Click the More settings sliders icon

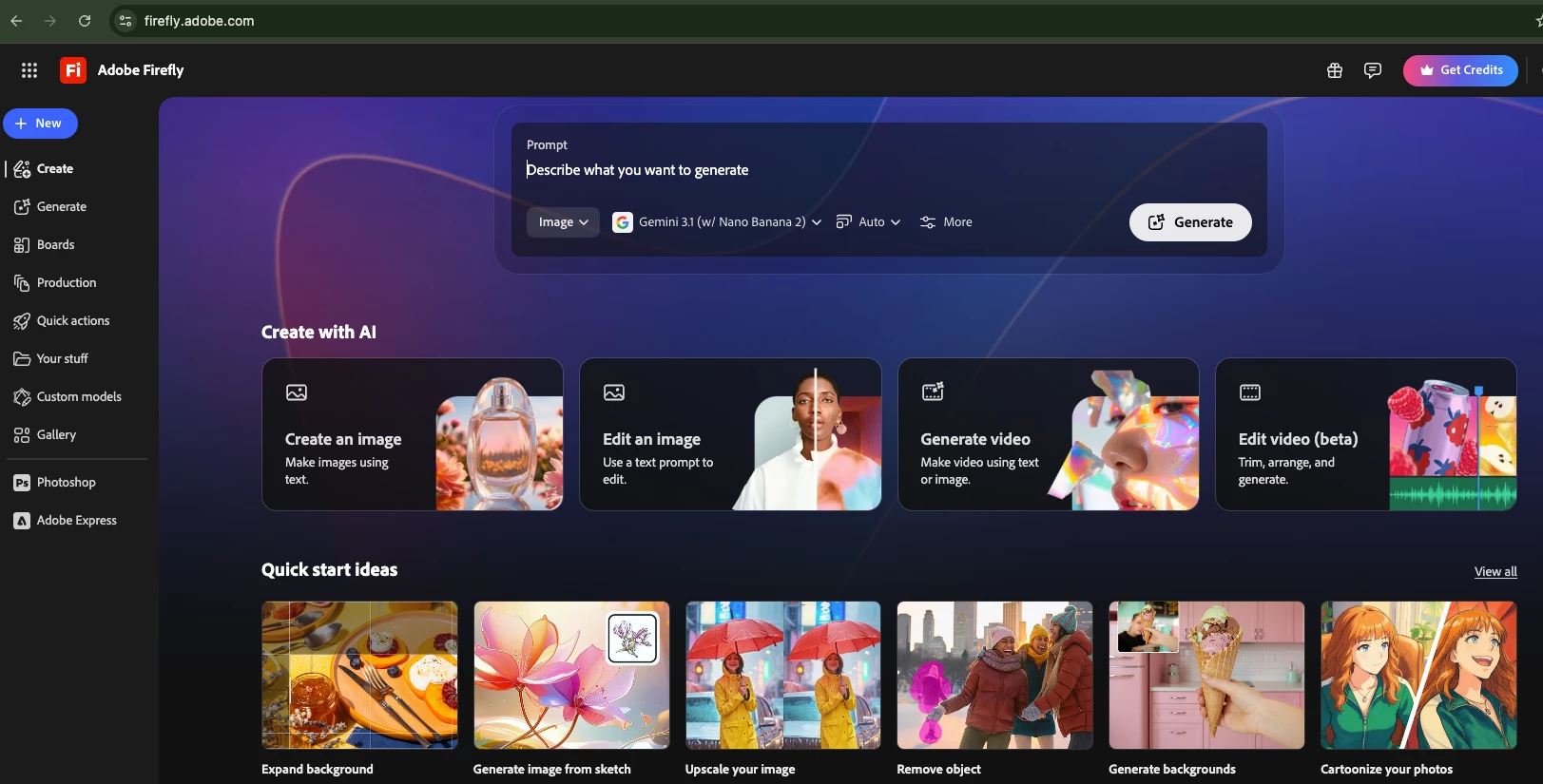[928, 222]
